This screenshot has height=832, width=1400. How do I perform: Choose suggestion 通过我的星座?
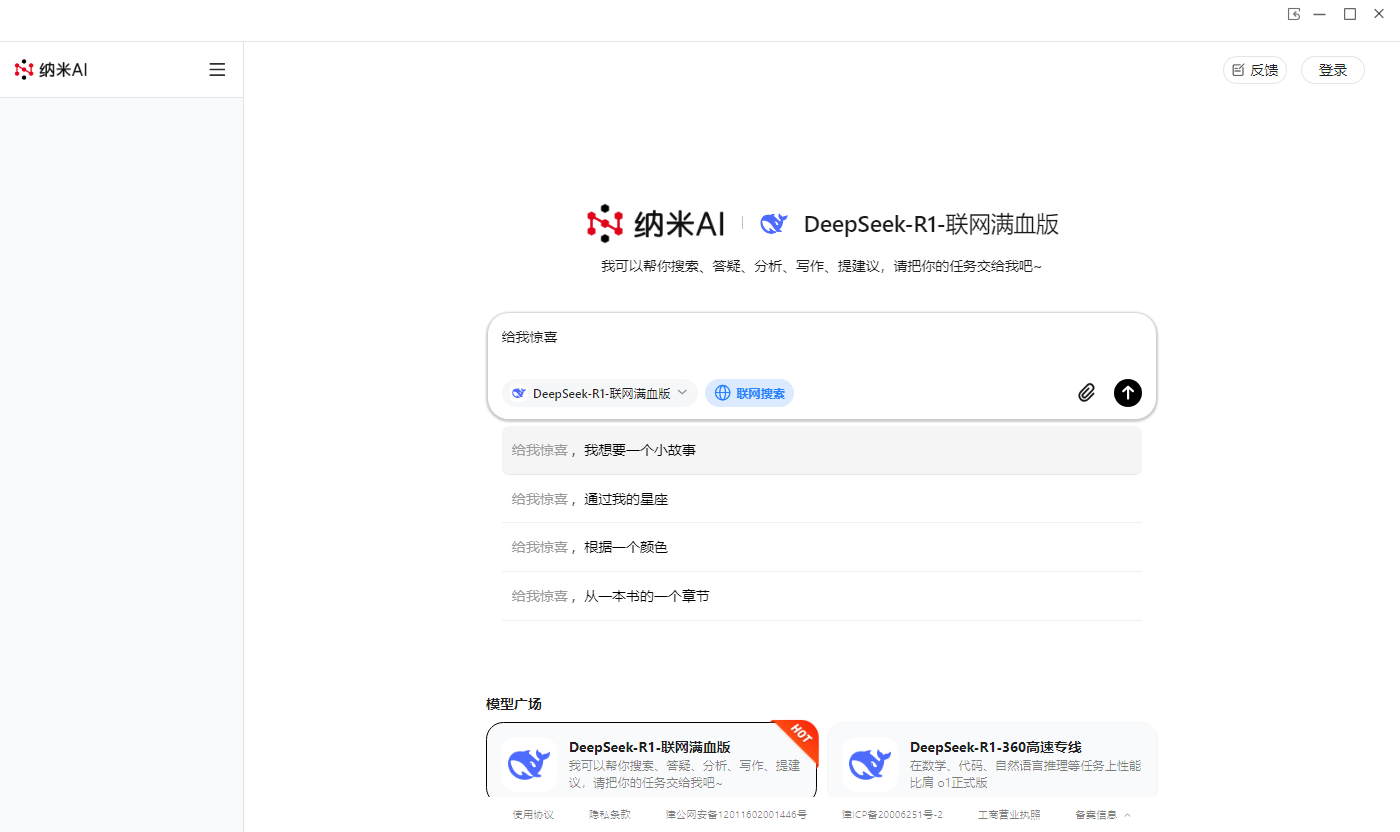(821, 499)
